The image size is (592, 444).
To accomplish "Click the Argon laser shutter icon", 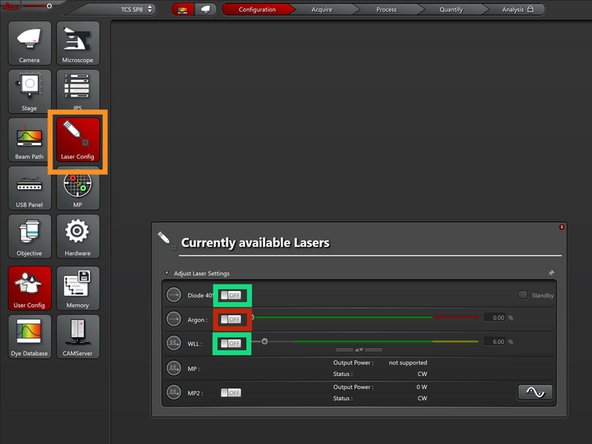I will click(x=174, y=319).
